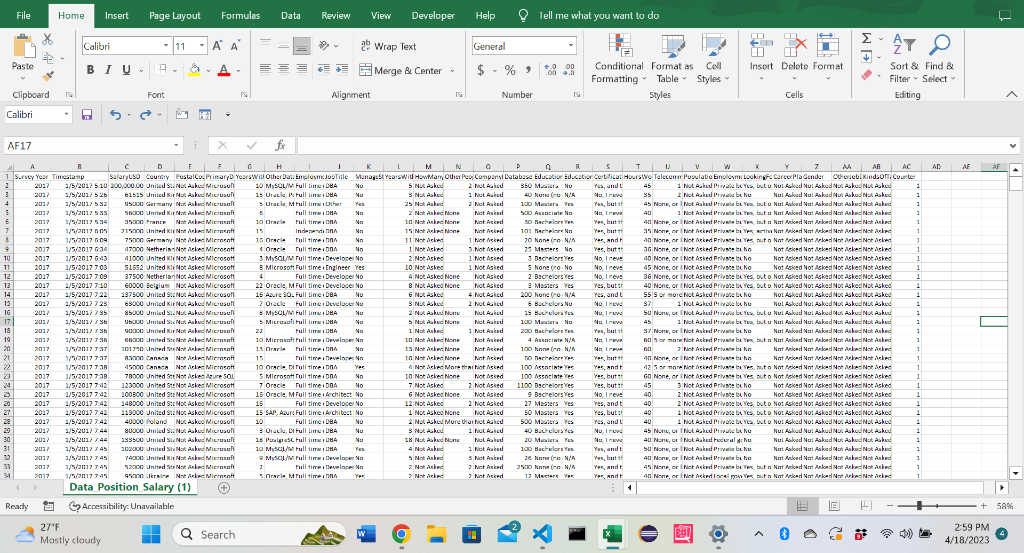
Task: Apply the Borders icon
Action: pos(160,70)
